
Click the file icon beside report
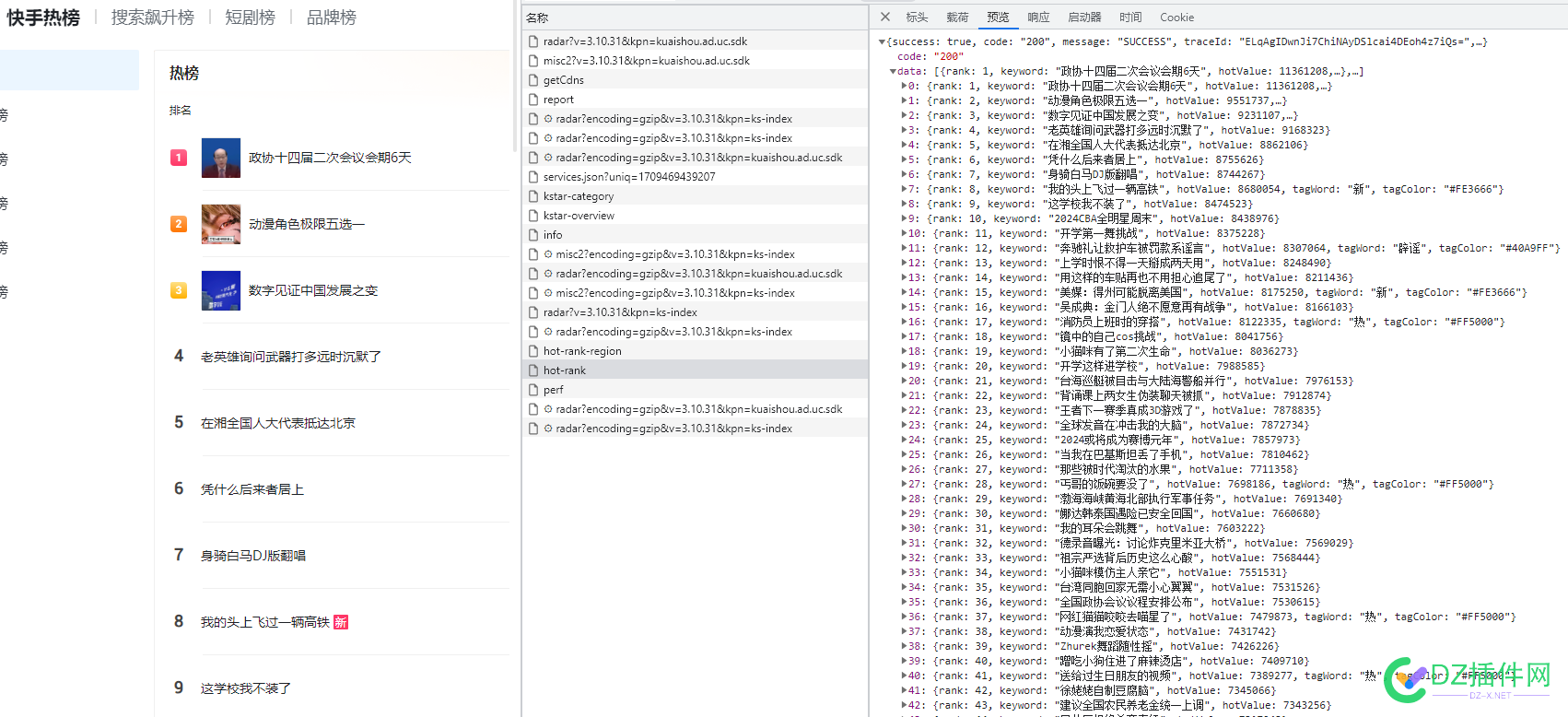tap(533, 100)
